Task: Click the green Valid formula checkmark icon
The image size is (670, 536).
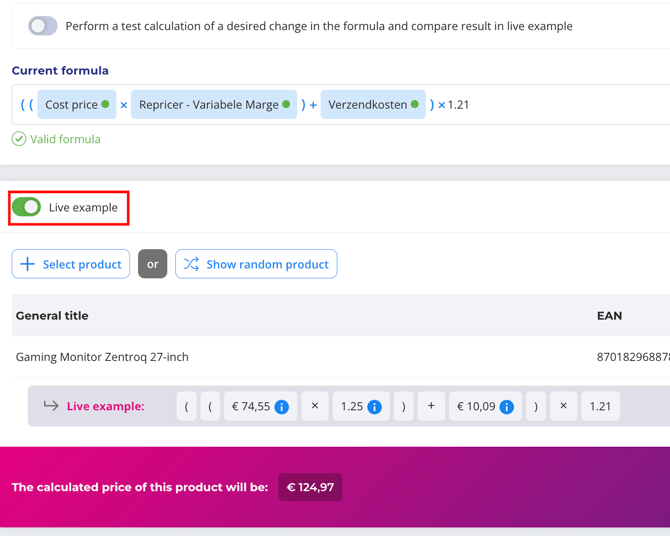Action: click(x=19, y=139)
